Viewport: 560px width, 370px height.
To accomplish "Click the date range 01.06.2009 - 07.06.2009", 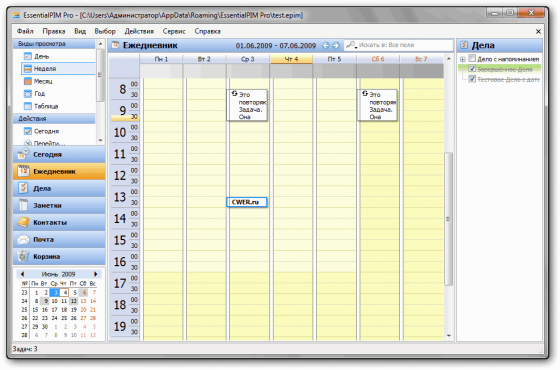I will click(x=276, y=45).
